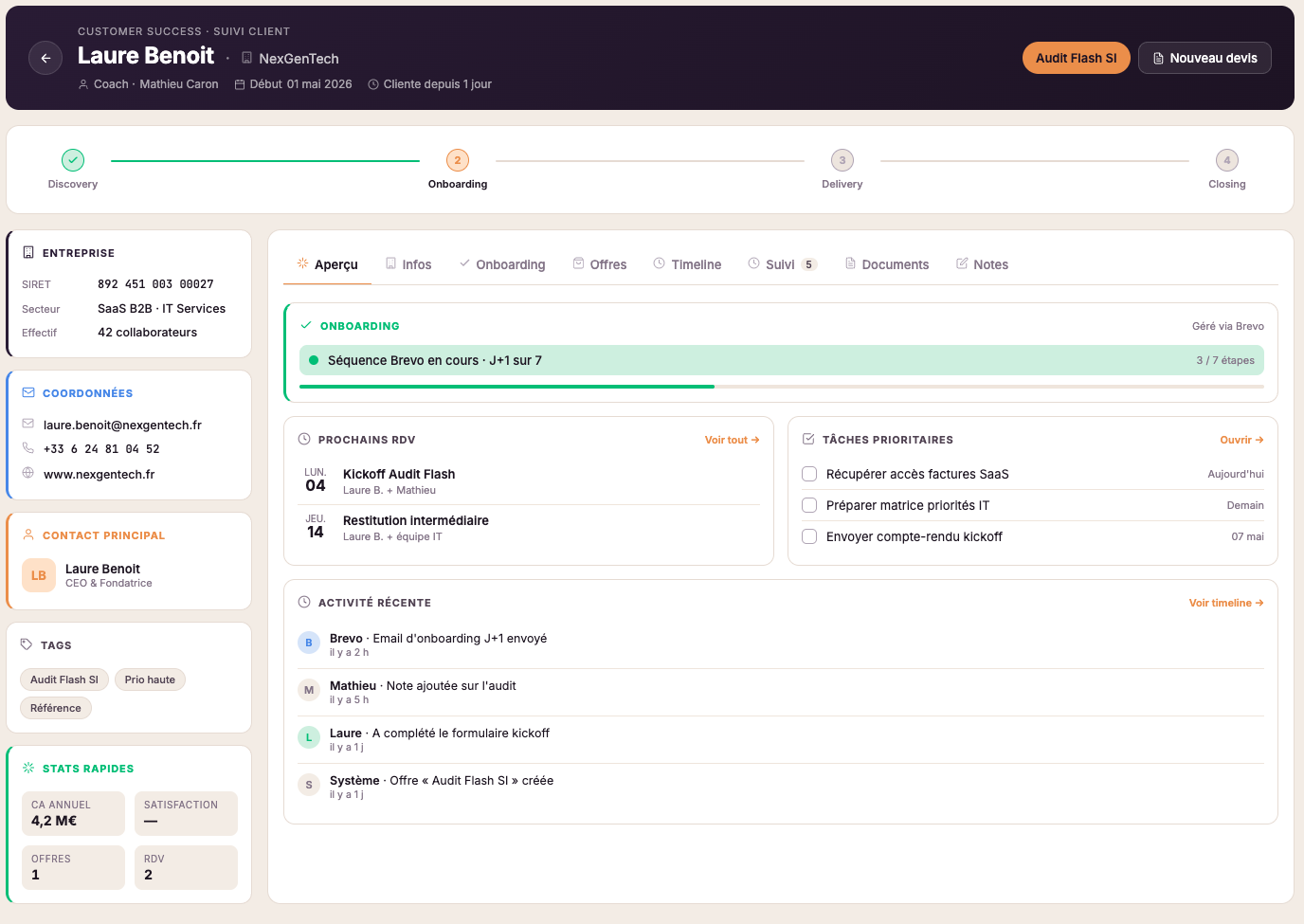The height and width of the screenshot is (924, 1304).
Task: Click the clock icon beside Cliente depuis
Action: [x=373, y=84]
